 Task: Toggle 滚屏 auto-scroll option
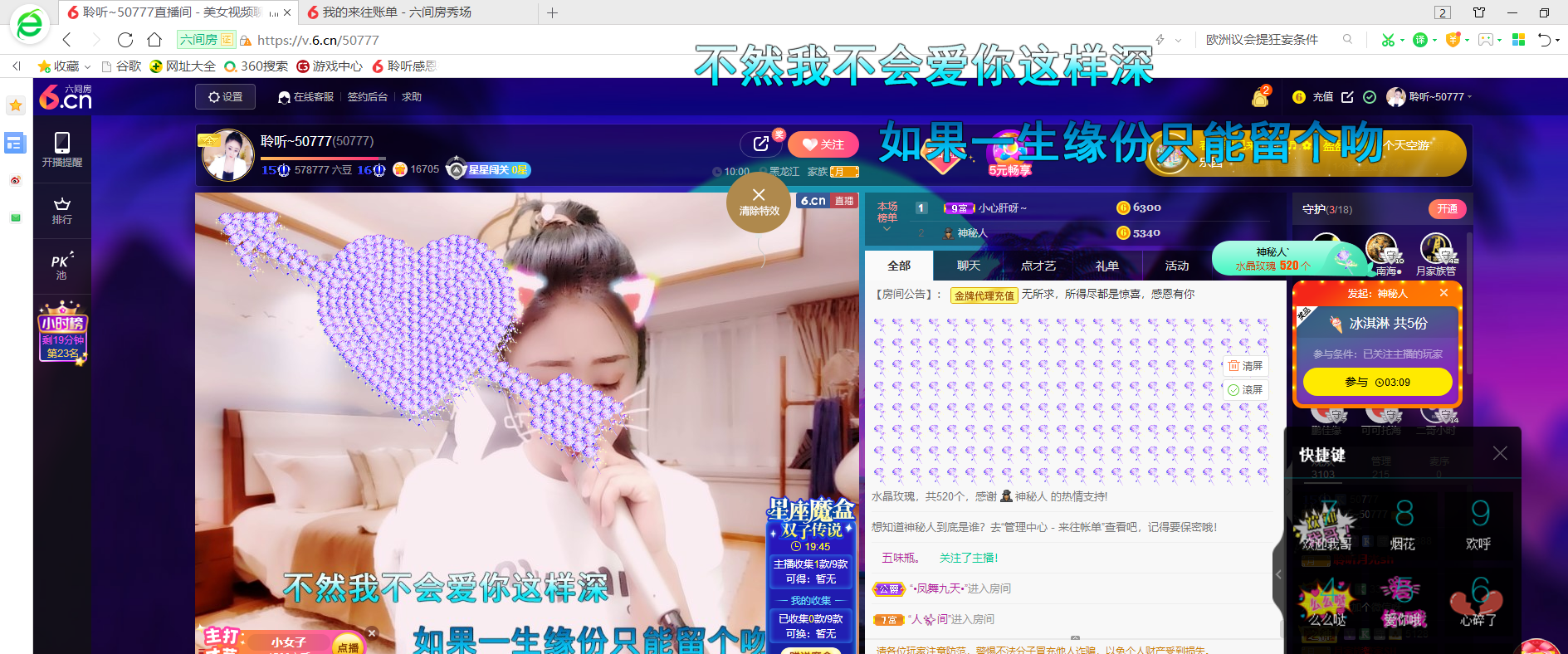pos(1245,390)
